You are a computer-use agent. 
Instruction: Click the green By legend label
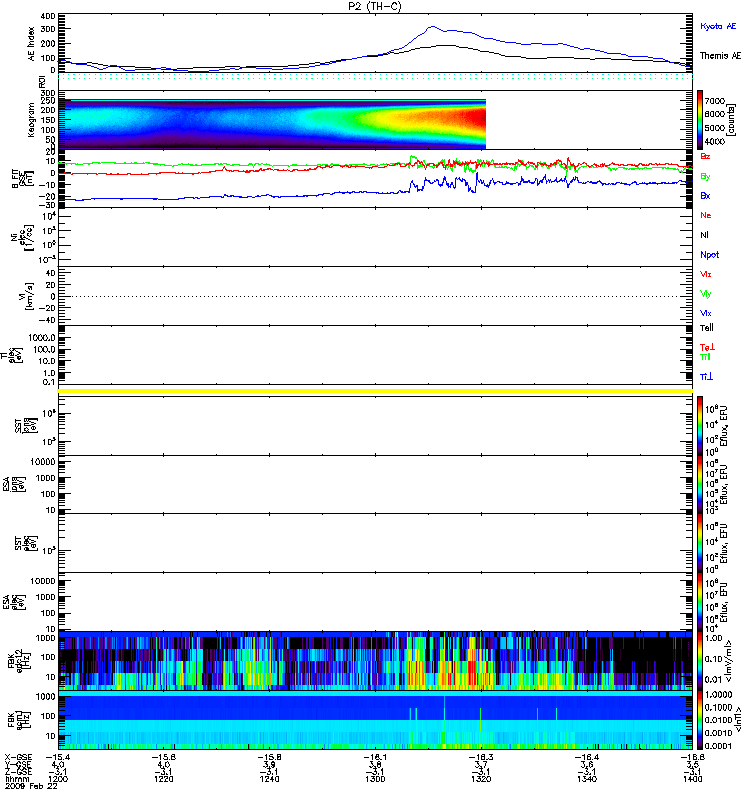pyautogui.click(x=705, y=176)
